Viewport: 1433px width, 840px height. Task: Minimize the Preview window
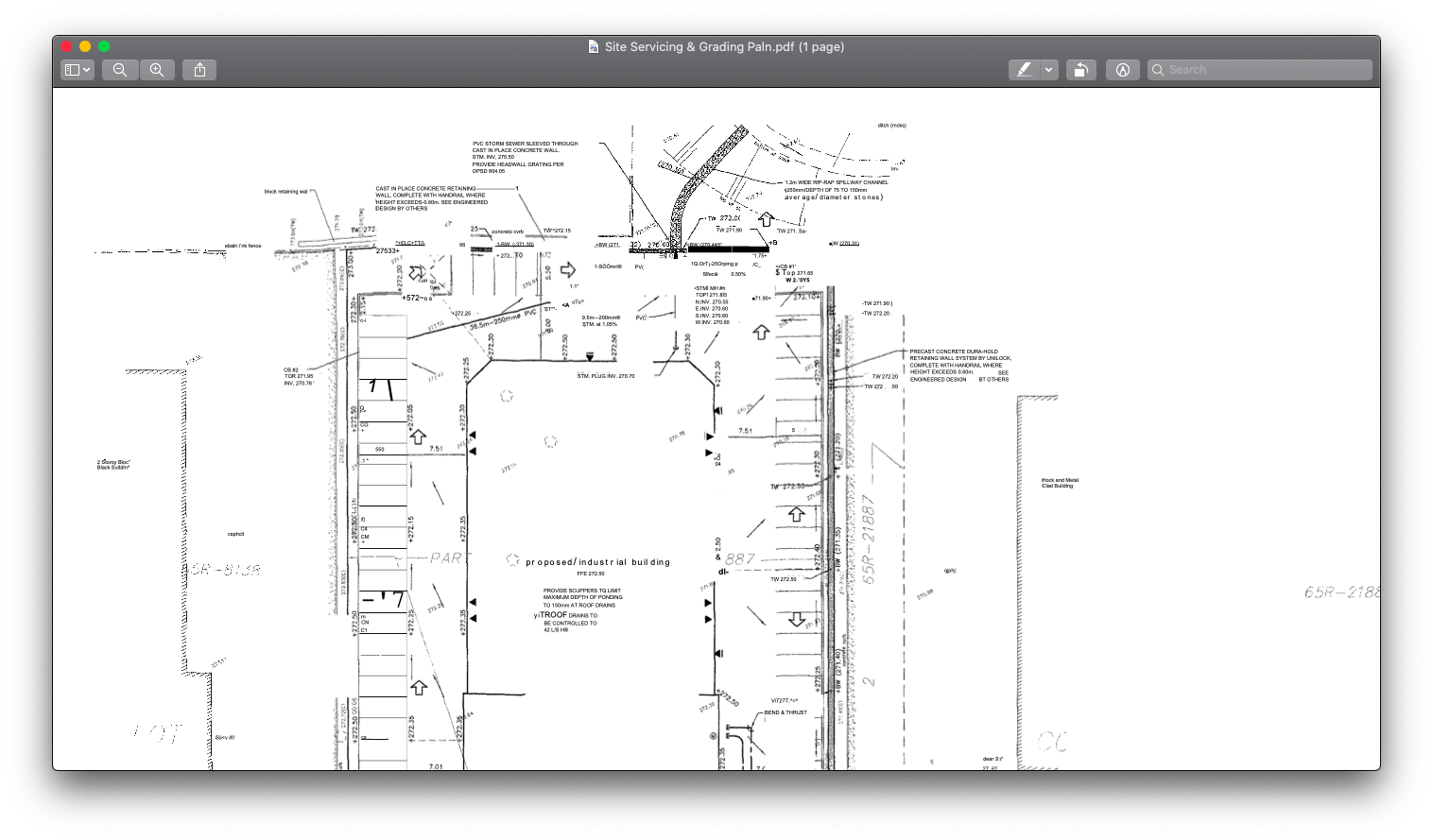85,45
